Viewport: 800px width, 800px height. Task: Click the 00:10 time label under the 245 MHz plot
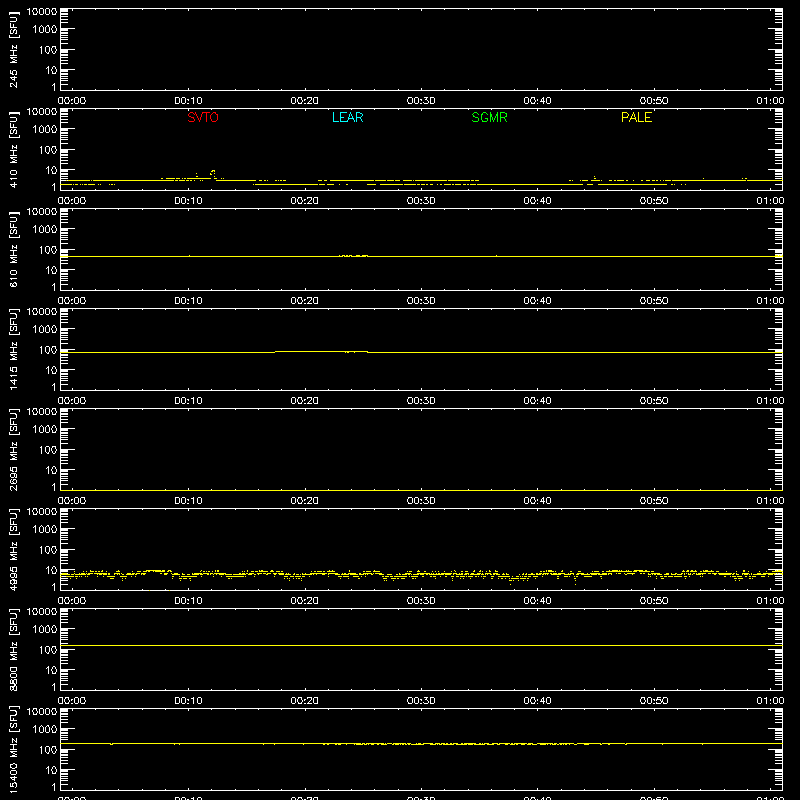click(188, 101)
